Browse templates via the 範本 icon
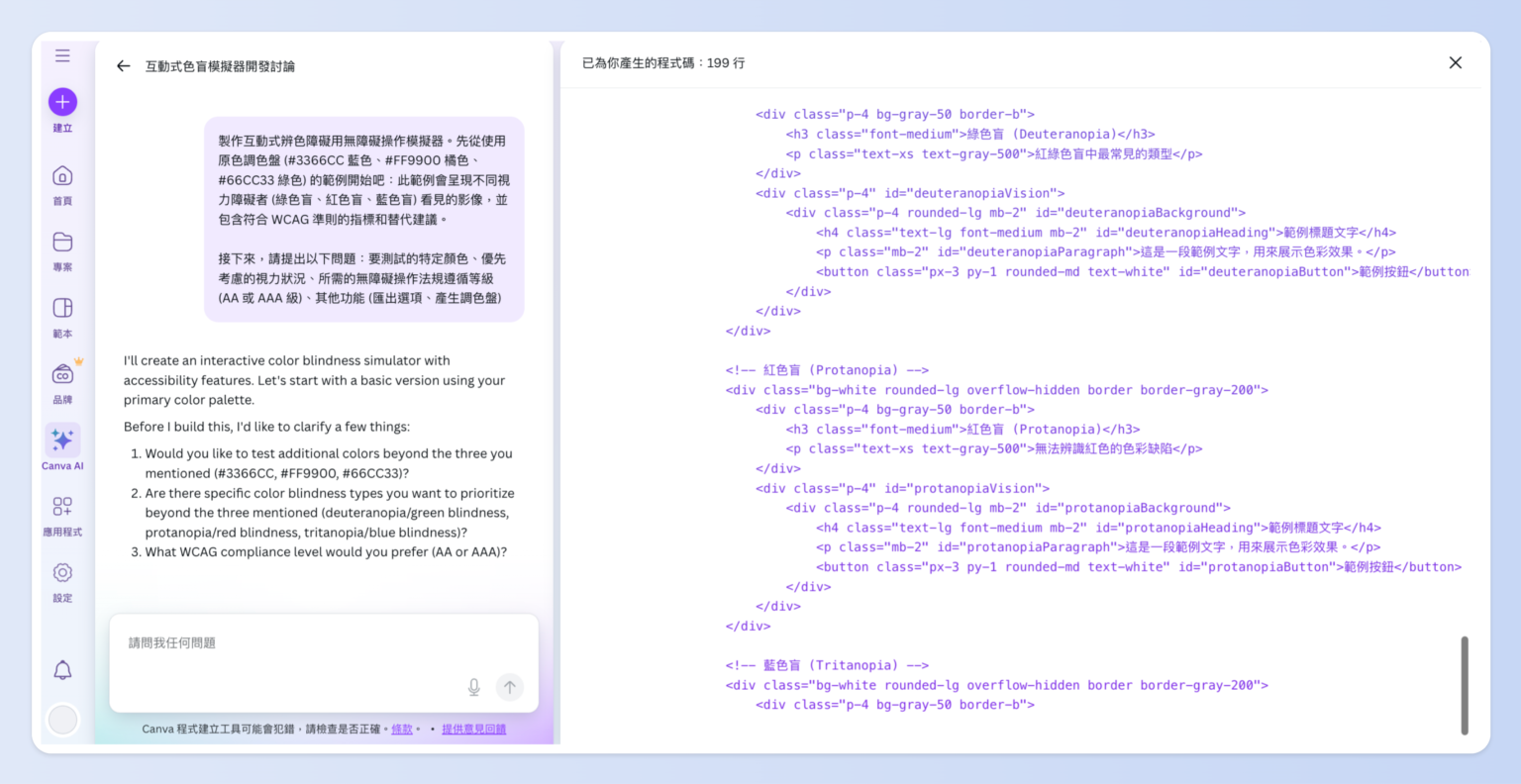The width and height of the screenshot is (1521, 784). click(62, 309)
